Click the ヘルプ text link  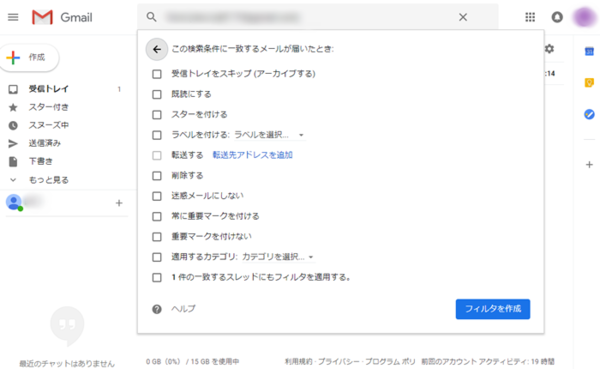(183, 309)
